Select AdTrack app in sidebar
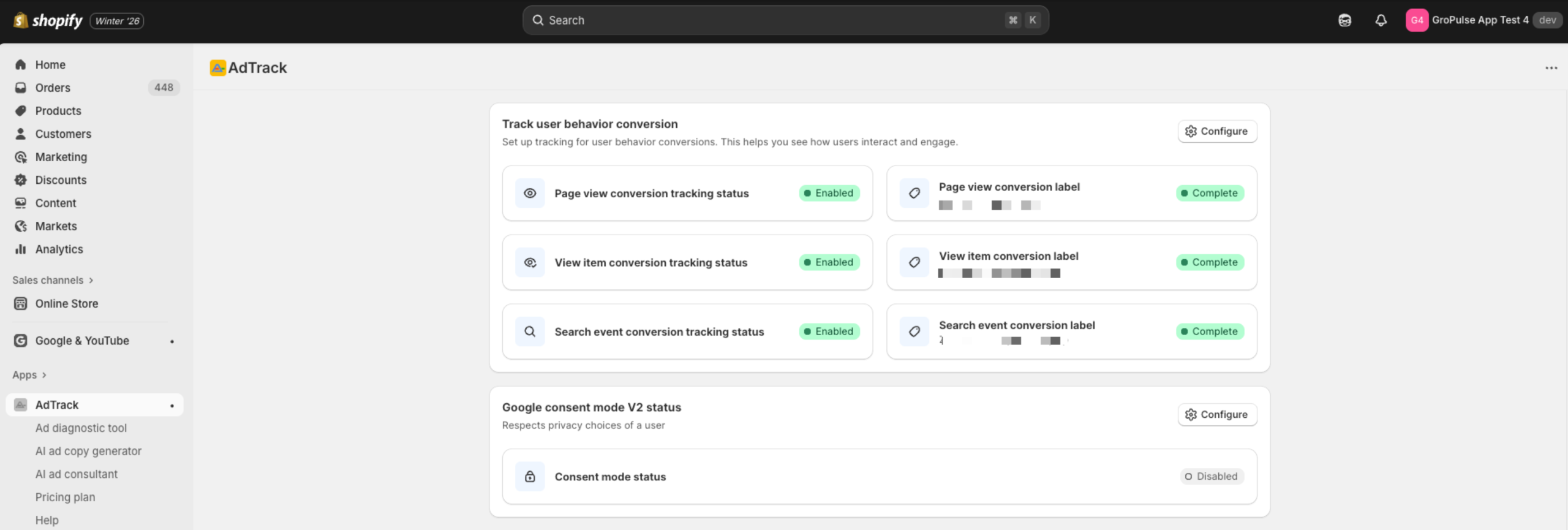The height and width of the screenshot is (530, 1568). pyautogui.click(x=95, y=405)
